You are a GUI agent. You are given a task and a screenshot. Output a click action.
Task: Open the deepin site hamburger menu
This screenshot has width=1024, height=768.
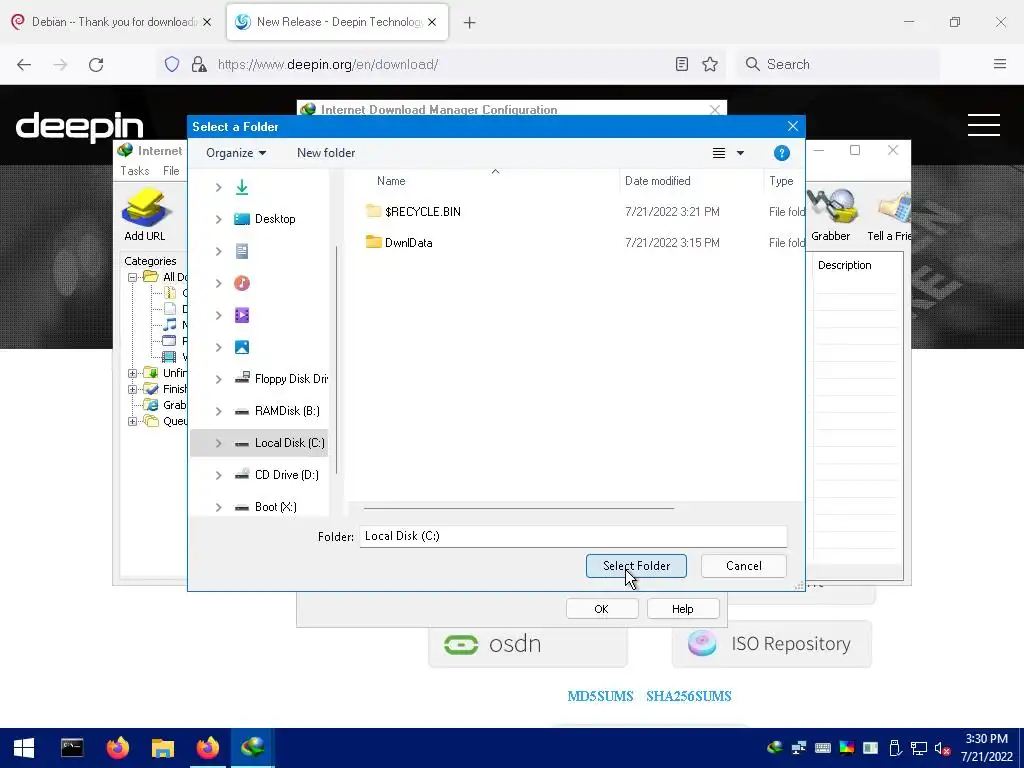point(984,125)
